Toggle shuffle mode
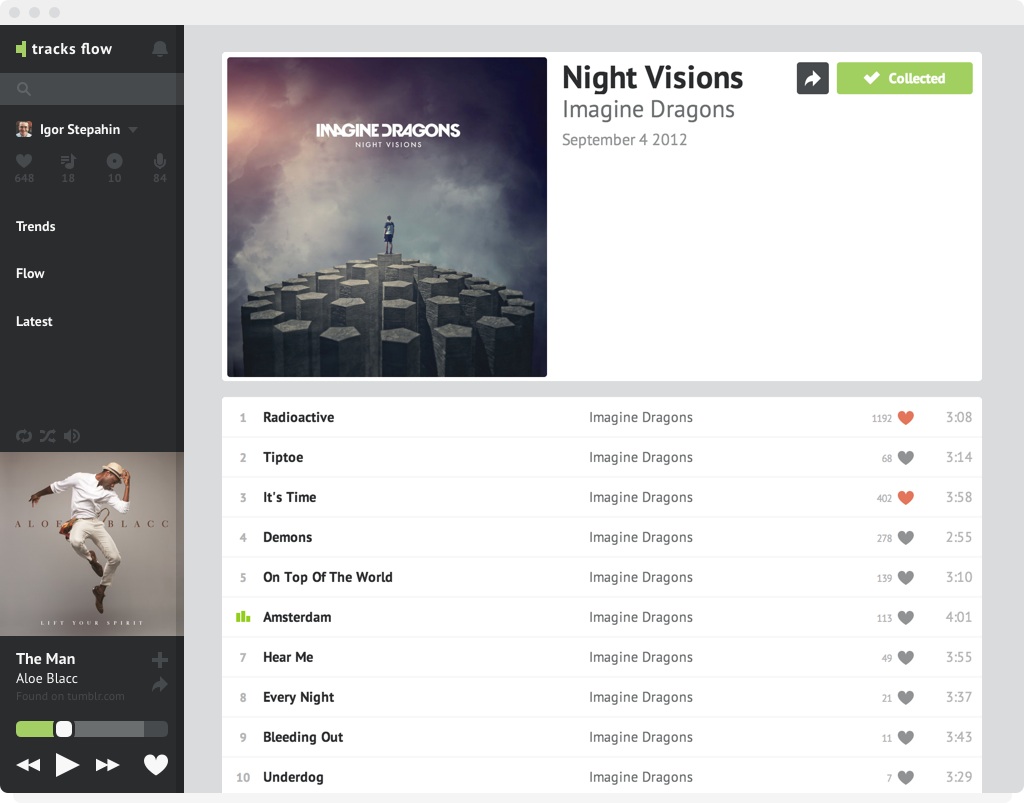 tap(48, 436)
